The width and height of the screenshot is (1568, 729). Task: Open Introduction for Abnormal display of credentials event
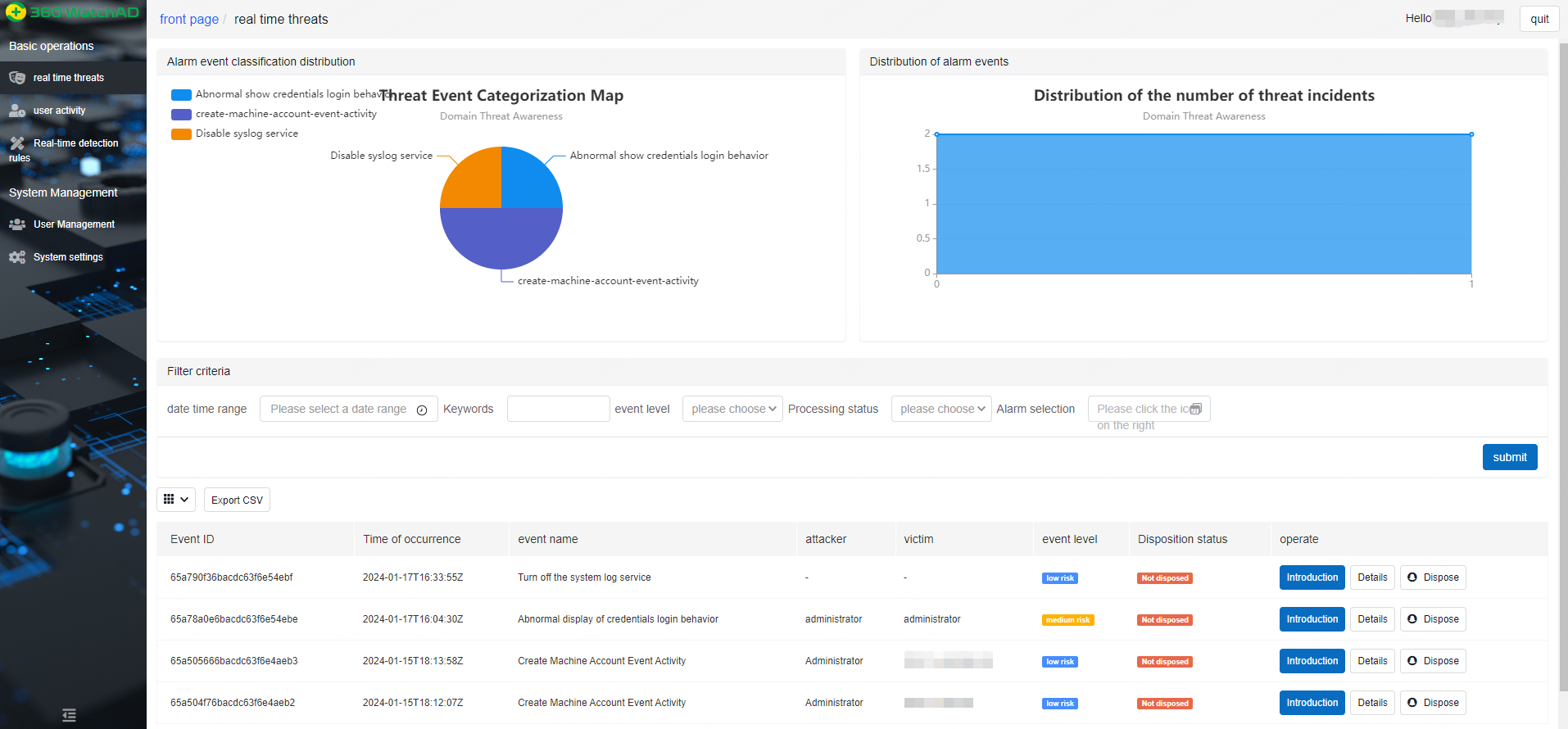pos(1312,619)
